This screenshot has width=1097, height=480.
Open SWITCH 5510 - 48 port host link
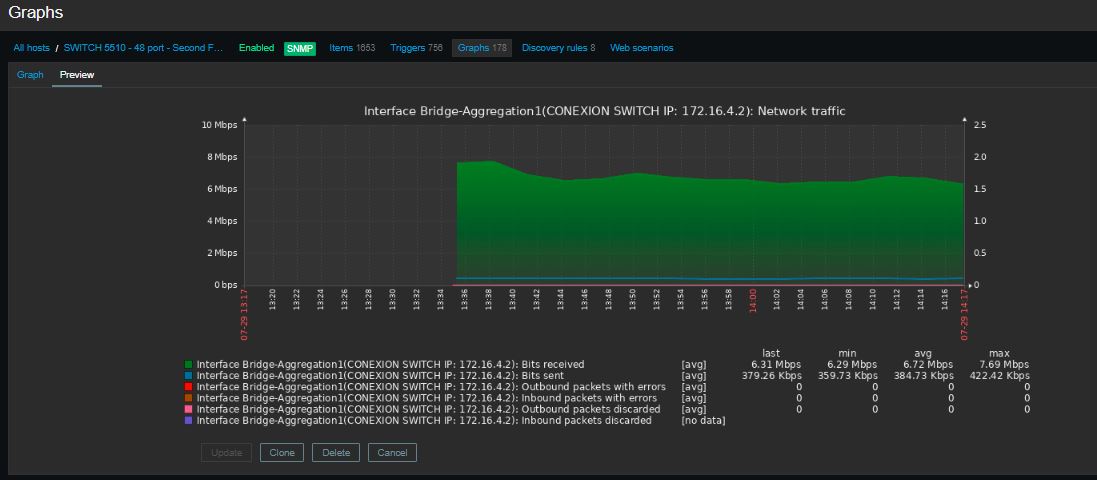pos(143,48)
